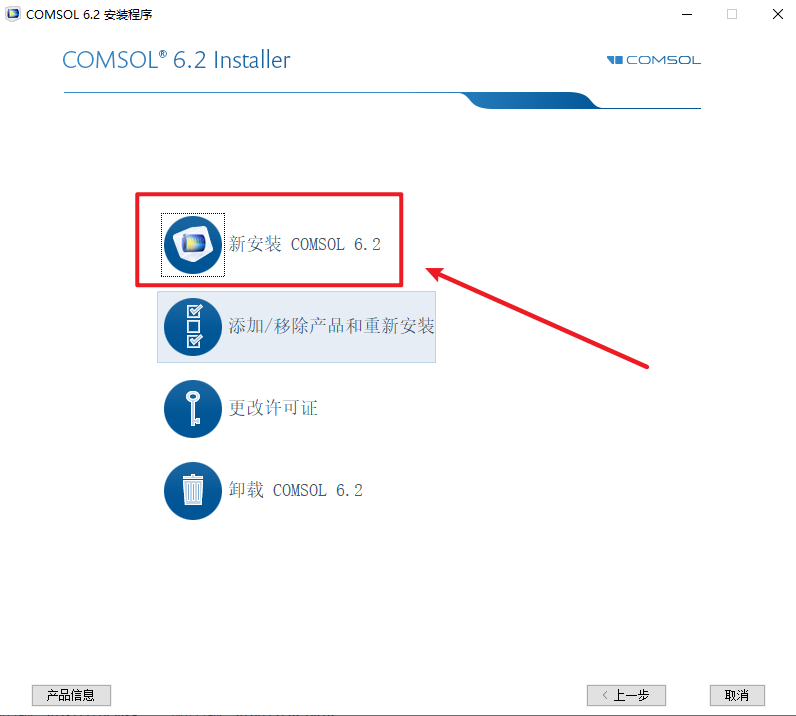Select the 卸载 COMSOL 6.2 text label

point(296,490)
